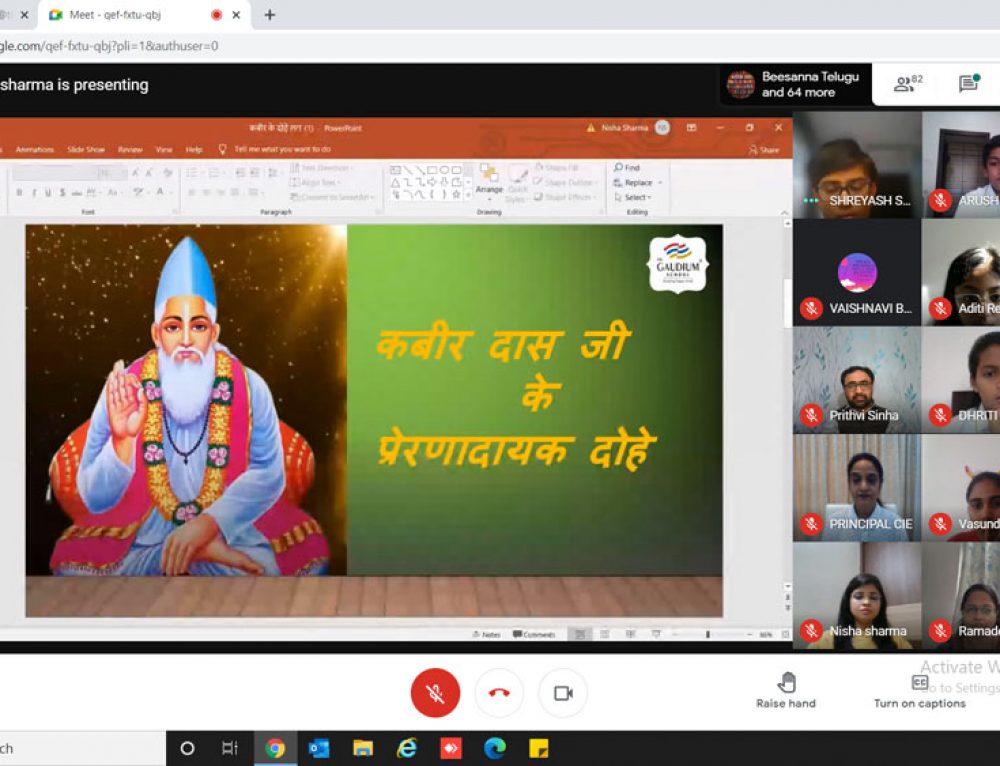This screenshot has height=766, width=1000.
Task: Open the Review ribbon tab
Action: point(130,149)
